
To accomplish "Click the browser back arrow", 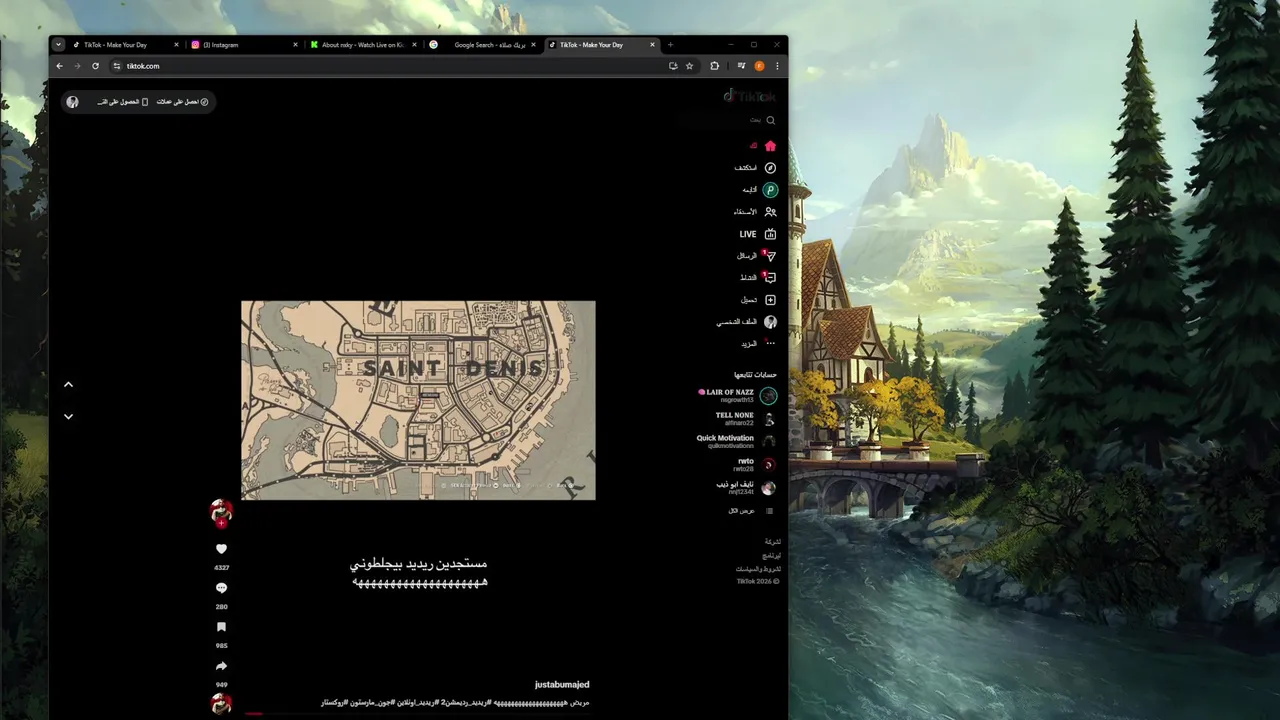I will 59,66.
